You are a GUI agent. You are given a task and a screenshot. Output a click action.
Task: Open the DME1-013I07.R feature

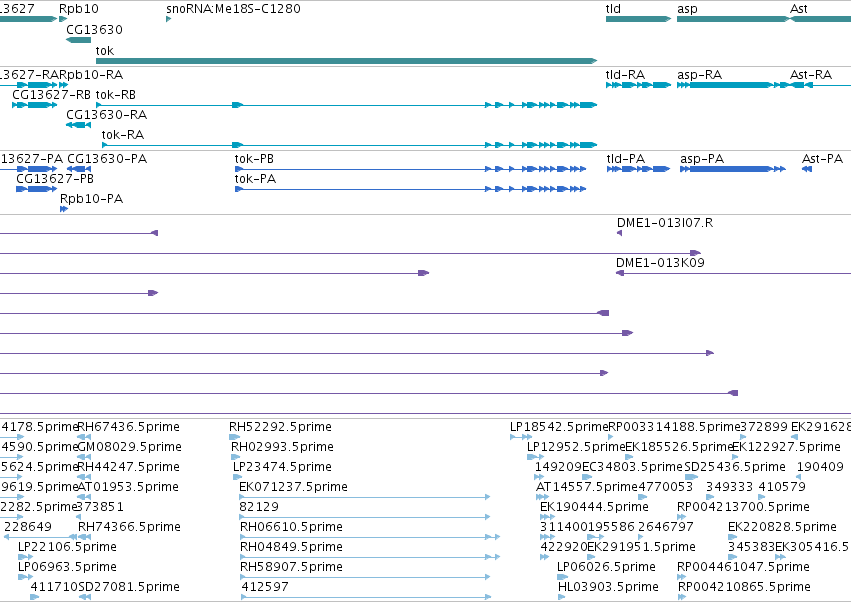point(619,233)
